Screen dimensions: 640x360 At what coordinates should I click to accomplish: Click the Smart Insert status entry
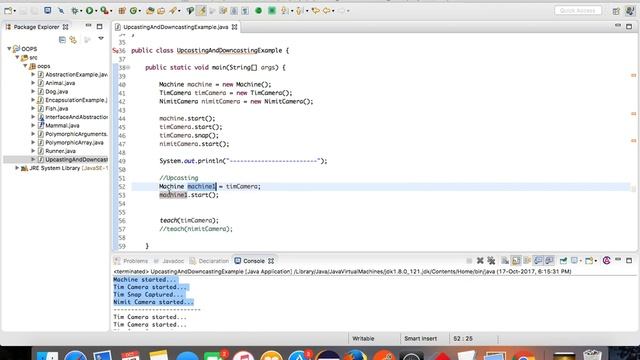[420, 338]
